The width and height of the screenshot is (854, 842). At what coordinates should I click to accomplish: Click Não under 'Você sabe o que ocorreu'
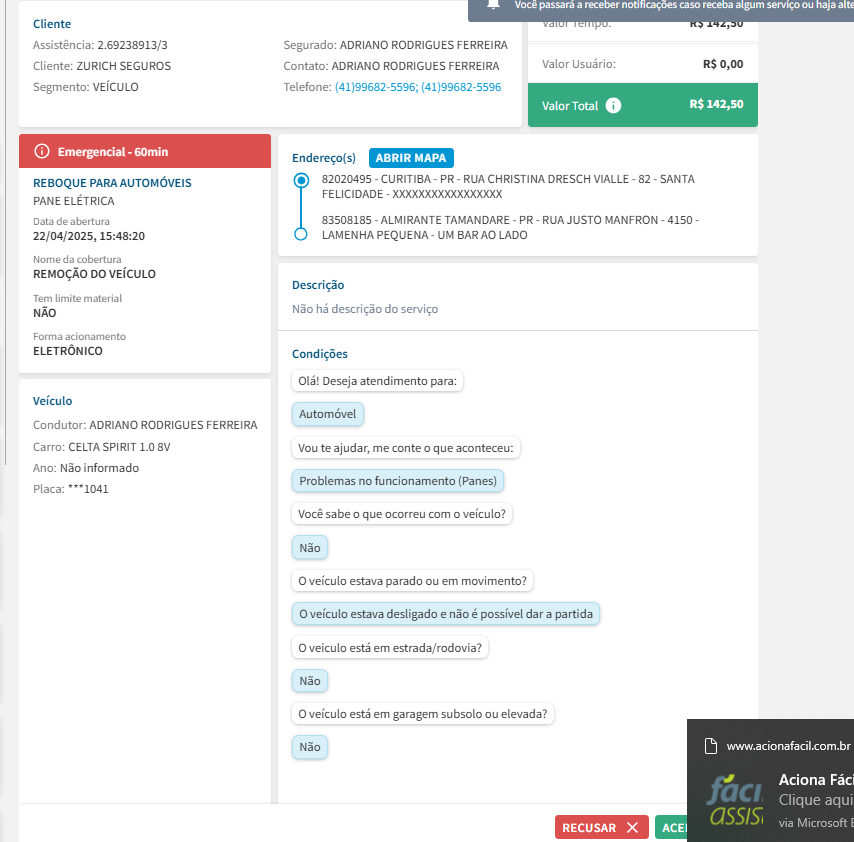click(310, 548)
